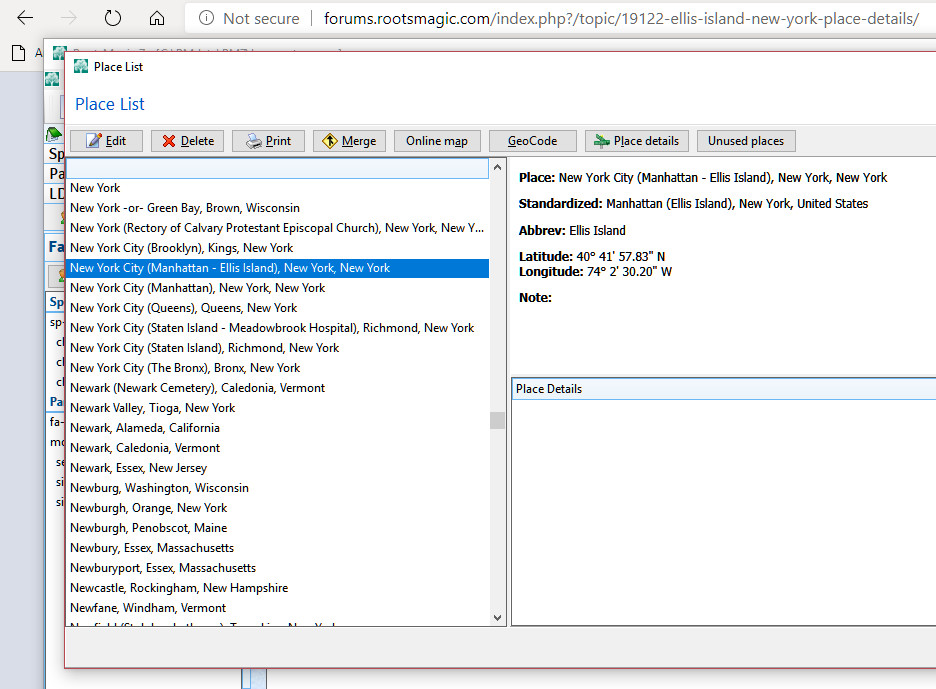Image resolution: width=936 pixels, height=689 pixels.
Task: Click the Place details signpost icon
Action: click(x=602, y=141)
